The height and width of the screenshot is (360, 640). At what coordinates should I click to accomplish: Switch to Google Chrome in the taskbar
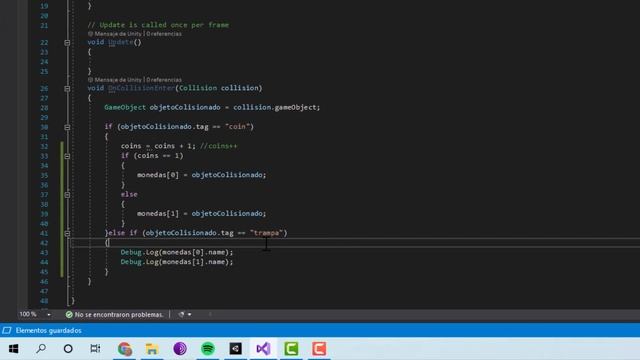point(124,349)
